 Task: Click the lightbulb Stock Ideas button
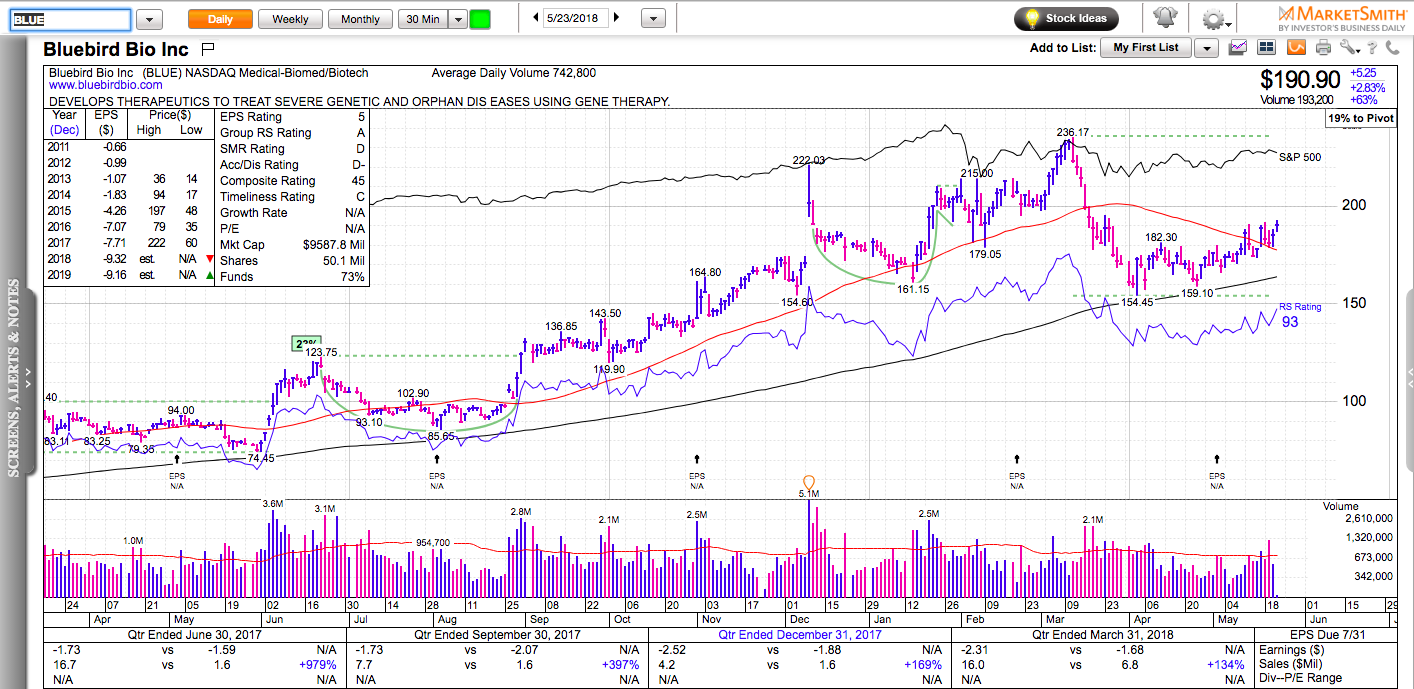[1066, 18]
